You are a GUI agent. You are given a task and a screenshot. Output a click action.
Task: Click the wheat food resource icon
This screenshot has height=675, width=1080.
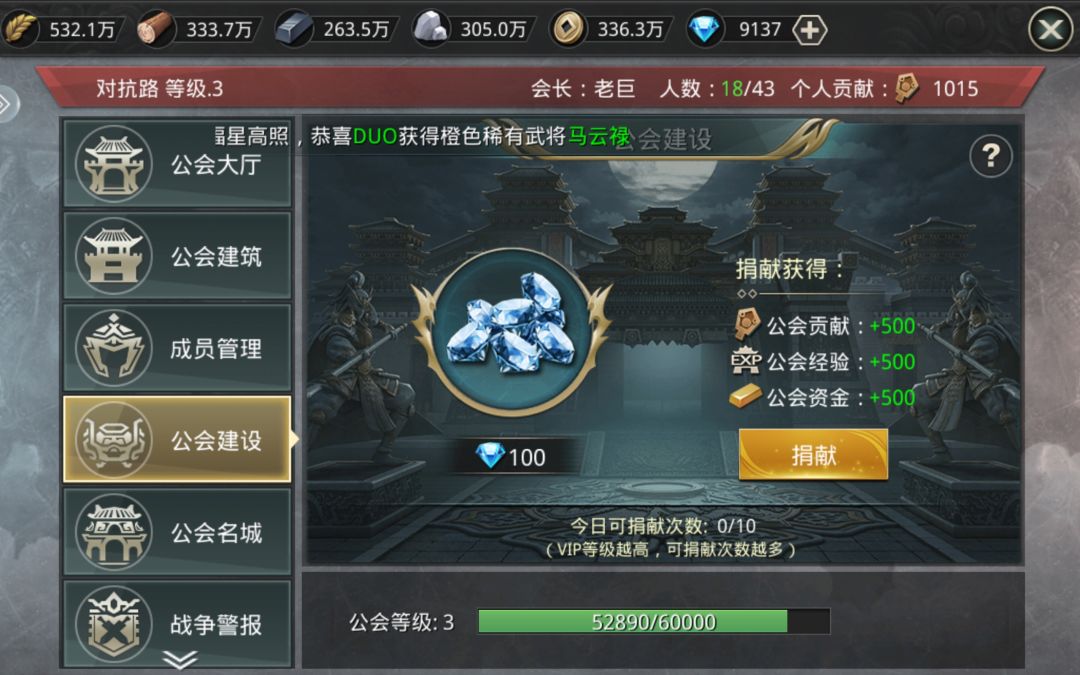21,29
